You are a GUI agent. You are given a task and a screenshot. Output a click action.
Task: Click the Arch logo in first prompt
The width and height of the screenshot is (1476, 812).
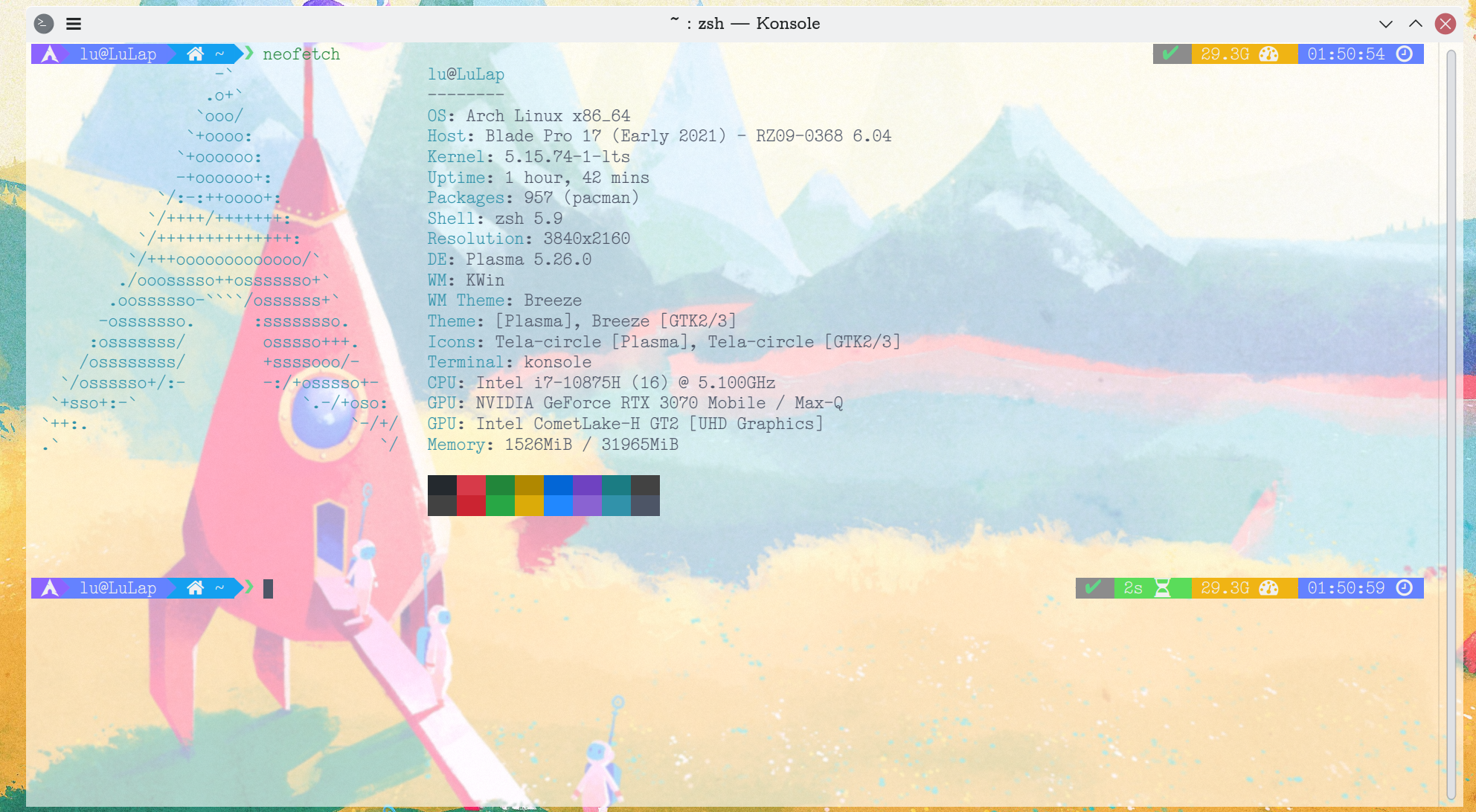[x=50, y=54]
